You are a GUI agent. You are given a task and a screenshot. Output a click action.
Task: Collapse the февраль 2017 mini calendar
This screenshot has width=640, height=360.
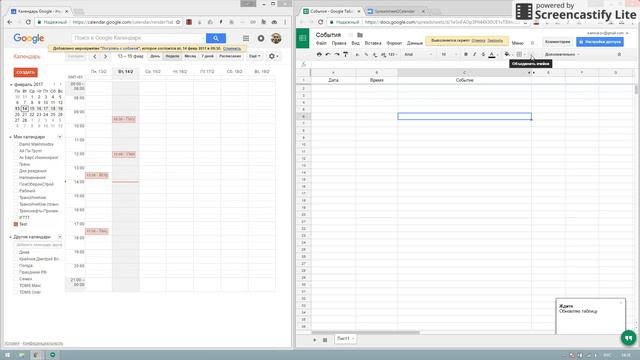click(11, 84)
